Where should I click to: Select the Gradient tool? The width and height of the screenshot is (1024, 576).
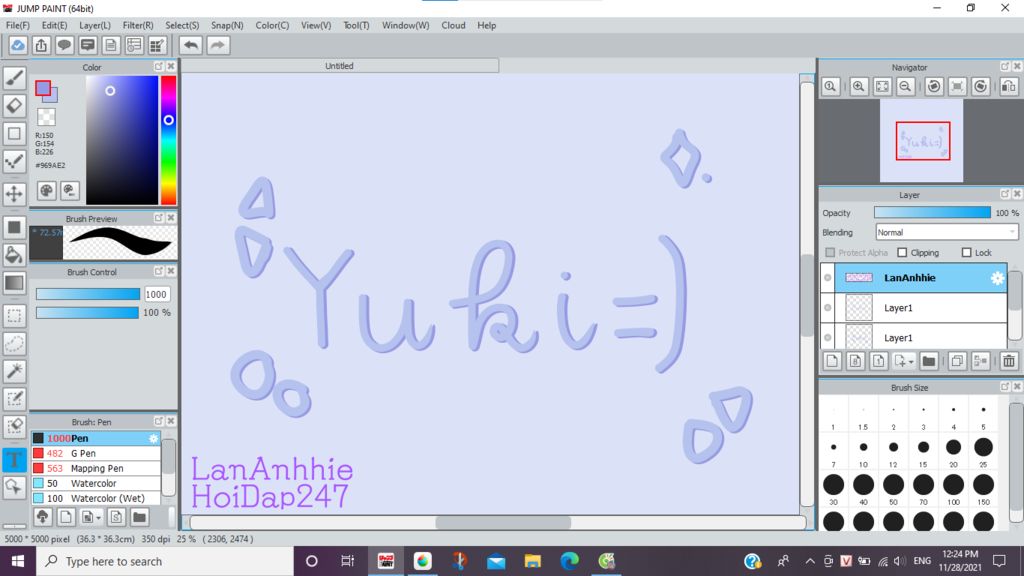point(14,283)
